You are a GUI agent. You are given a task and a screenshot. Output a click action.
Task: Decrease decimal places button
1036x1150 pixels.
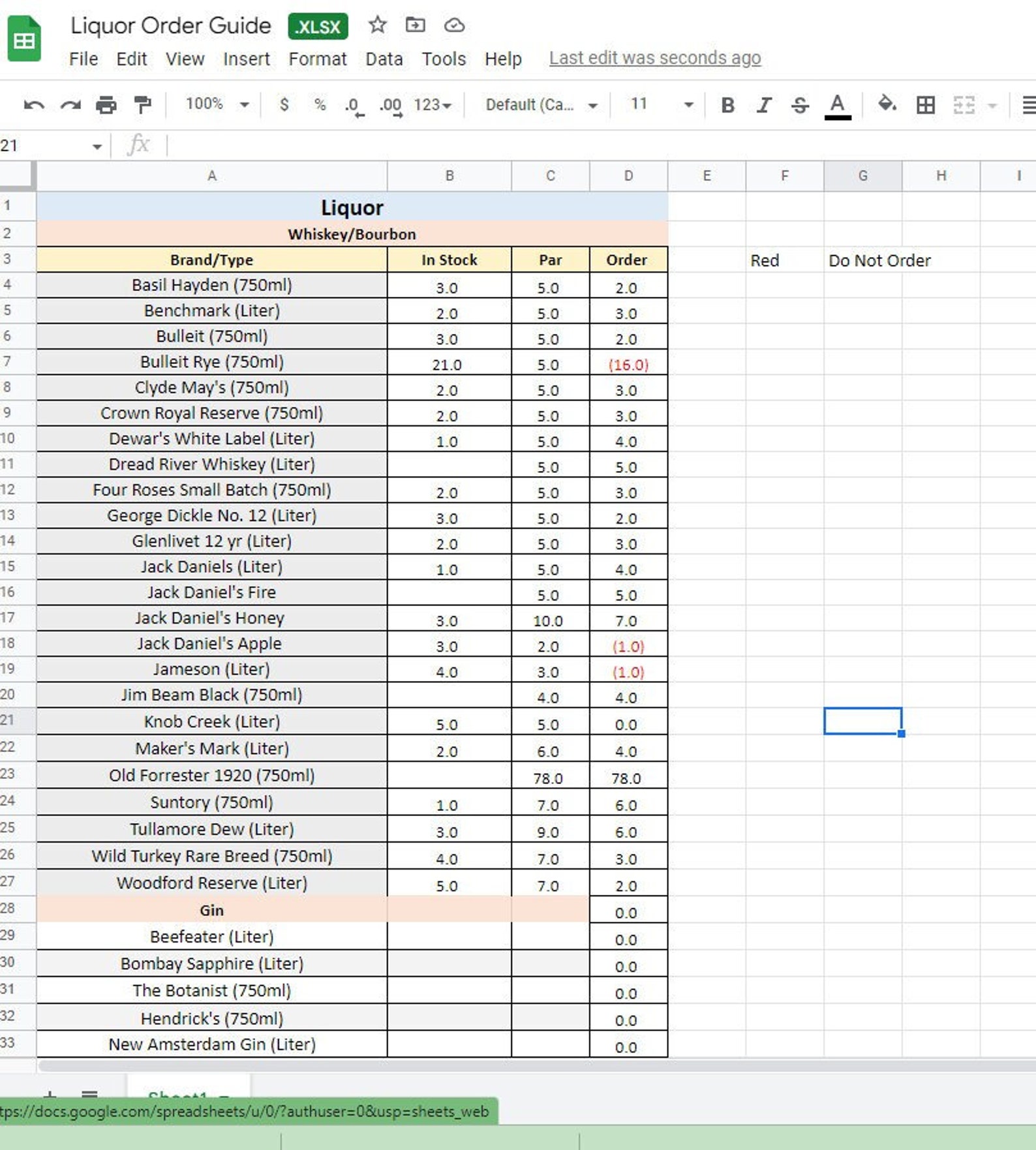[x=354, y=106]
